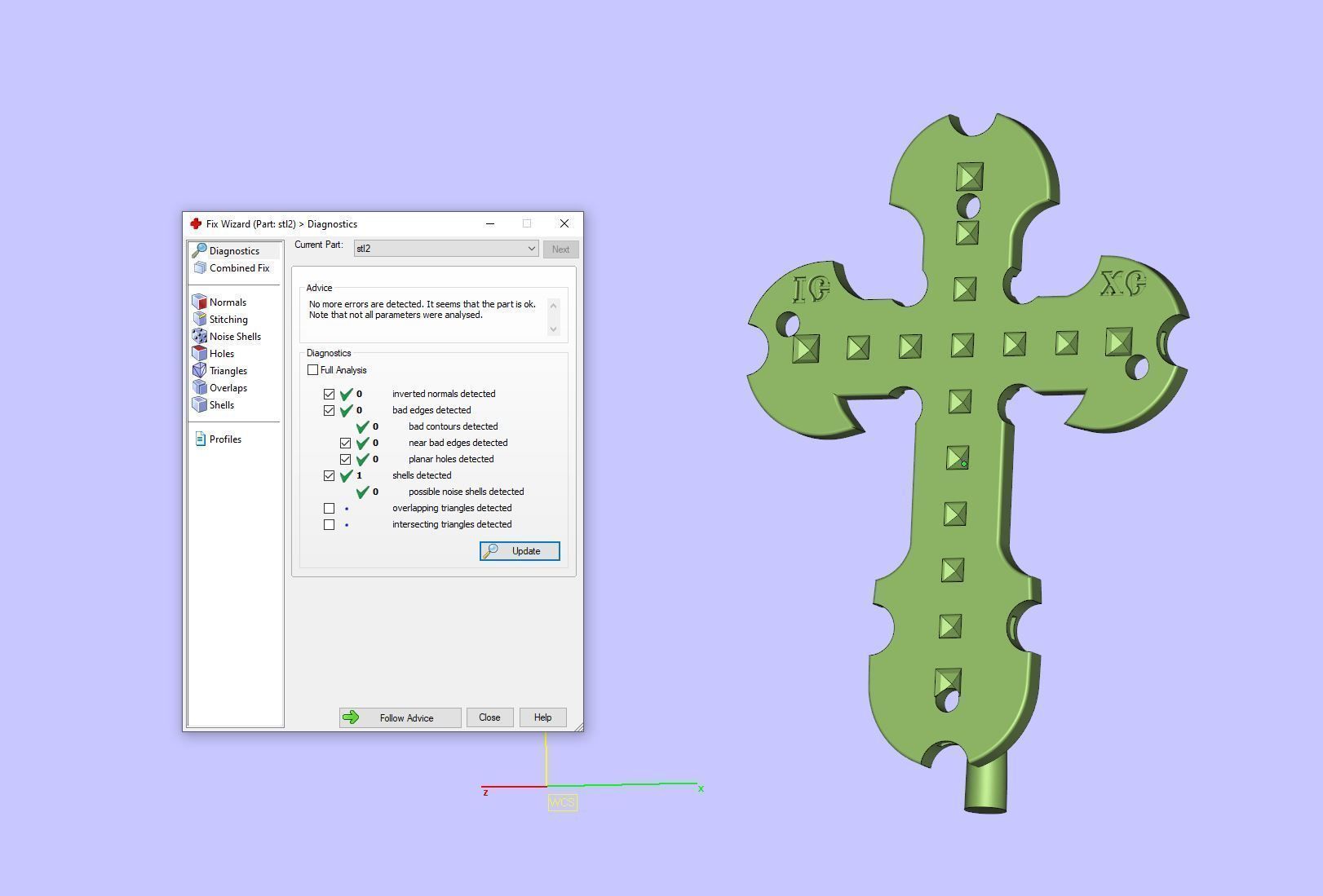
Task: Enable the Full Analysis checkbox
Action: 312,369
